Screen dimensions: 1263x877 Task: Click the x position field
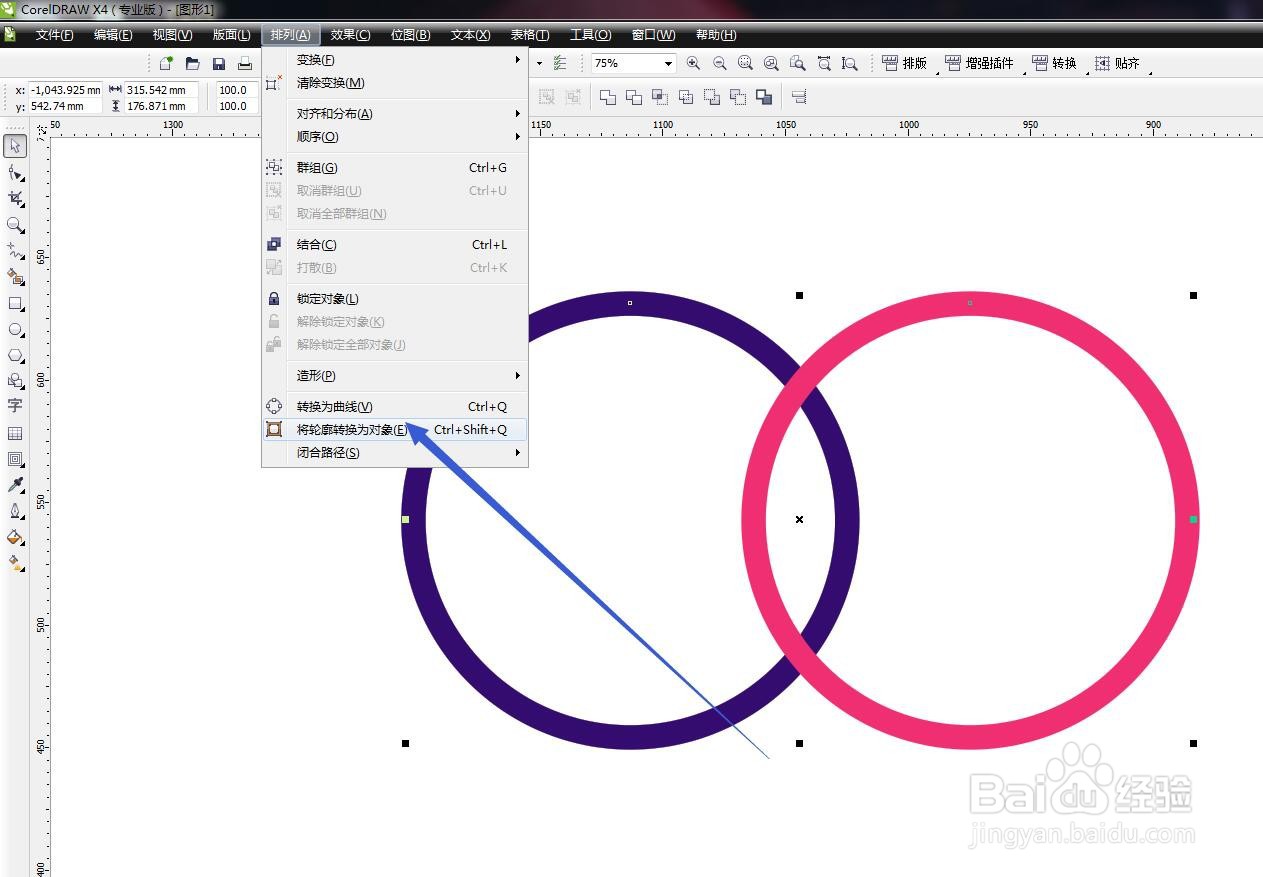[x=65, y=90]
